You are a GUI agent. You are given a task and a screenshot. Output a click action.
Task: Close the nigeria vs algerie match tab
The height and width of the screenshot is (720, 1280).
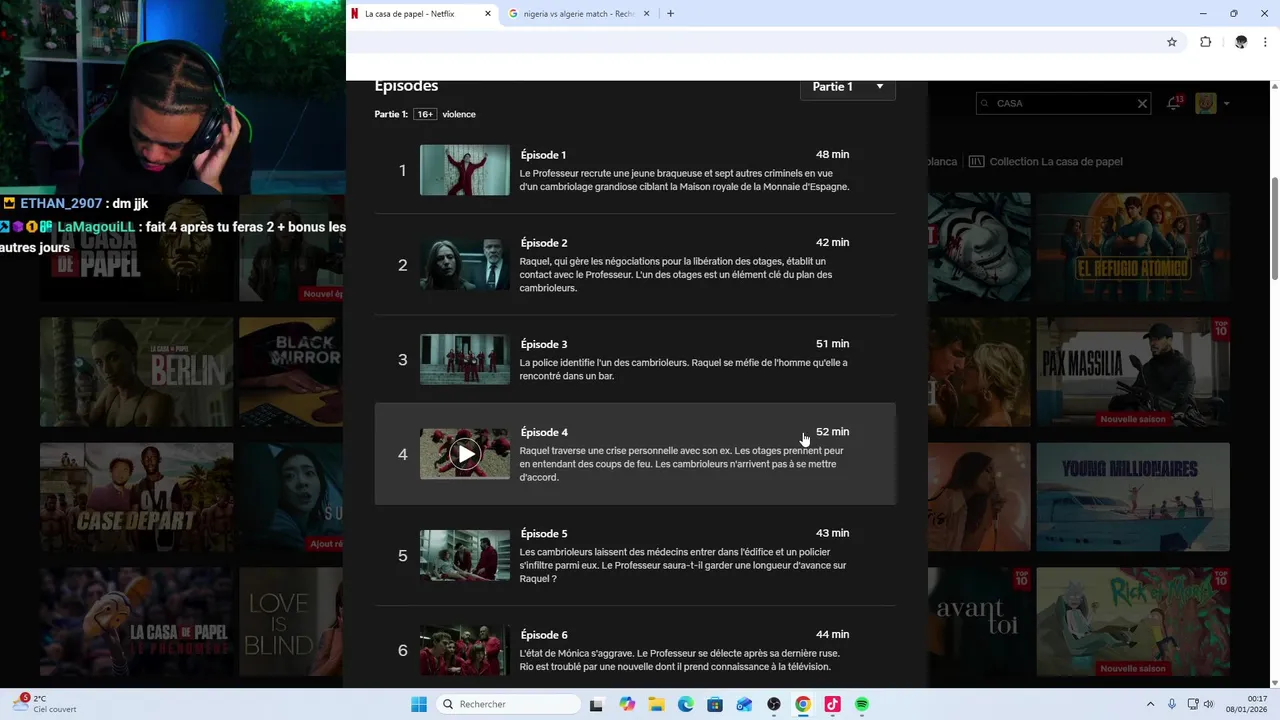pos(646,14)
